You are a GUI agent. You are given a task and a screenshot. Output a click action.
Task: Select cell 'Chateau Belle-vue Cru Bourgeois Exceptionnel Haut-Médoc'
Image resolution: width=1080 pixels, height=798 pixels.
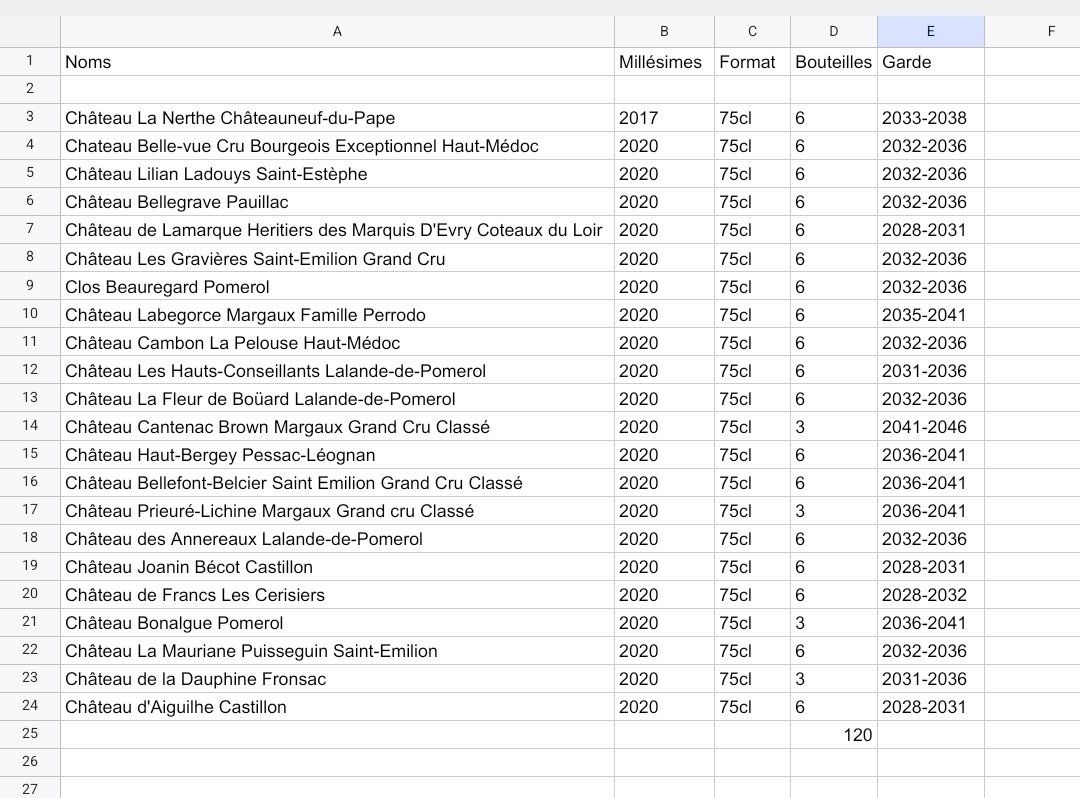pos(337,146)
